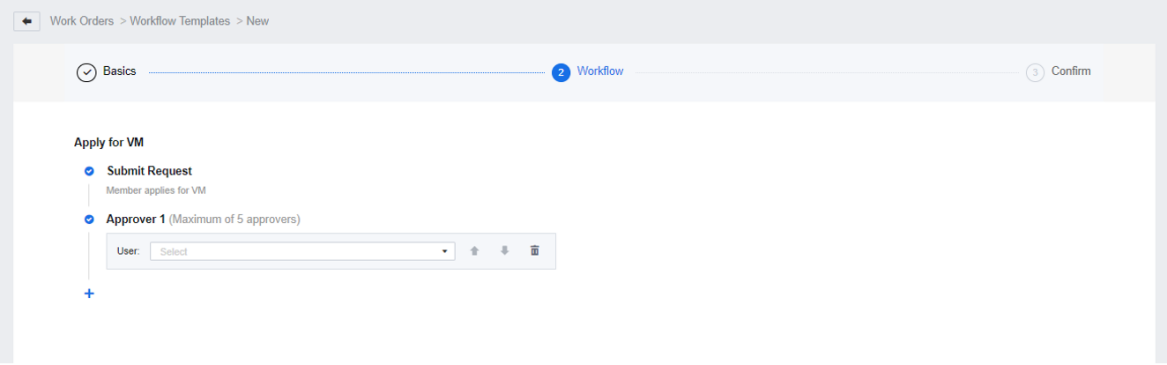Add another approver with plus icon
The height and width of the screenshot is (365, 1167).
tap(89, 293)
